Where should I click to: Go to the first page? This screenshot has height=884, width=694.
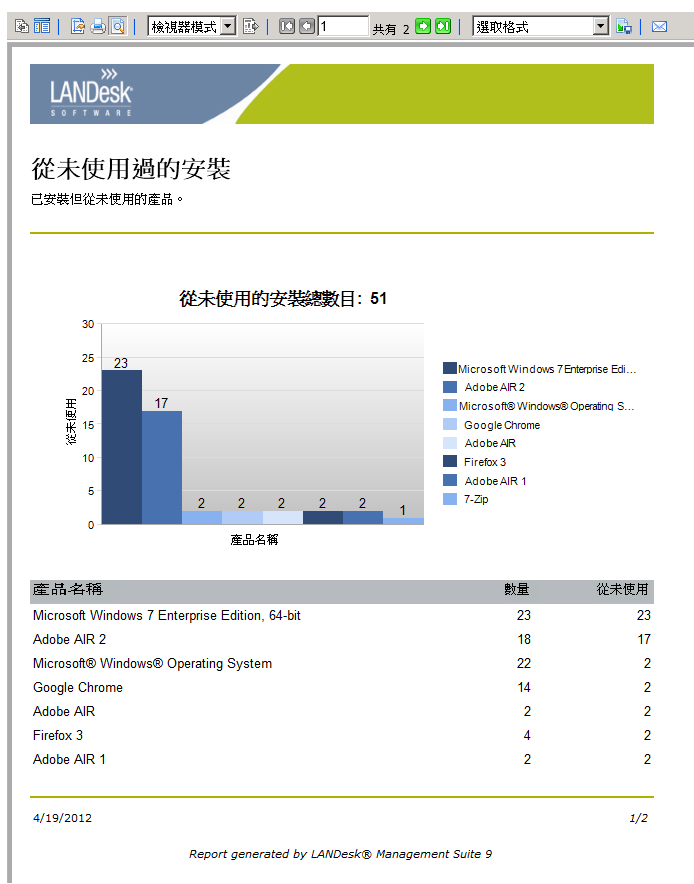287,26
